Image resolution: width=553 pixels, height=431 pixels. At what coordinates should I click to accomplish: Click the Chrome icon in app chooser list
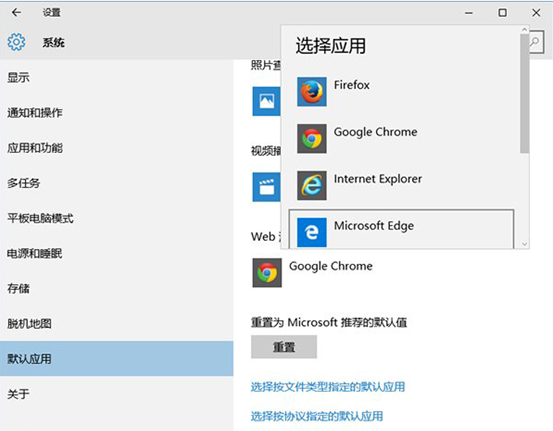coord(311,139)
